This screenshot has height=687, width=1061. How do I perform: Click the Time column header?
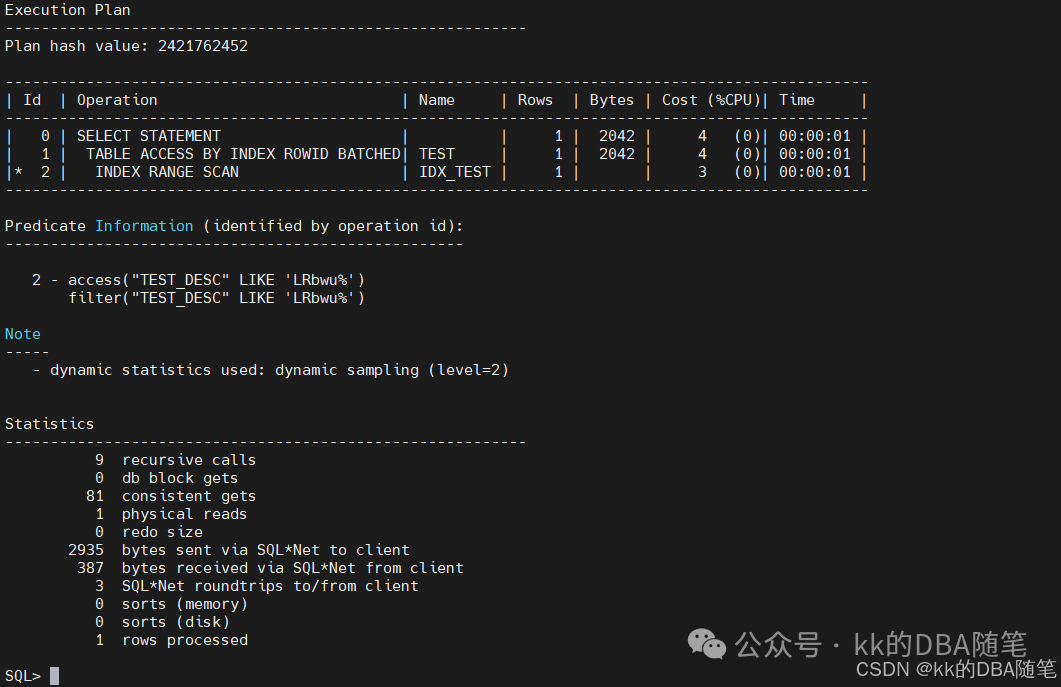point(797,100)
